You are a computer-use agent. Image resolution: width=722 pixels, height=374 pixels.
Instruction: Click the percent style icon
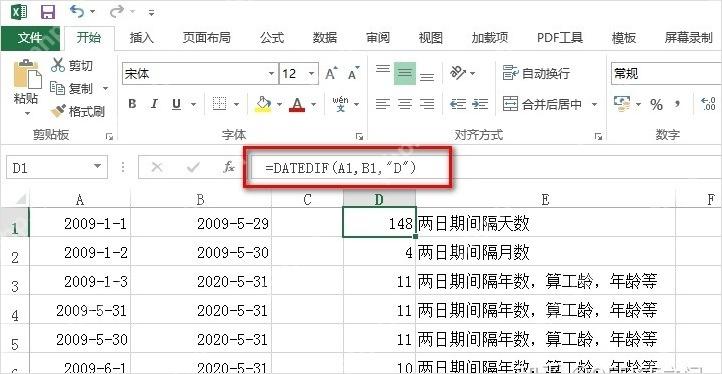click(x=657, y=105)
